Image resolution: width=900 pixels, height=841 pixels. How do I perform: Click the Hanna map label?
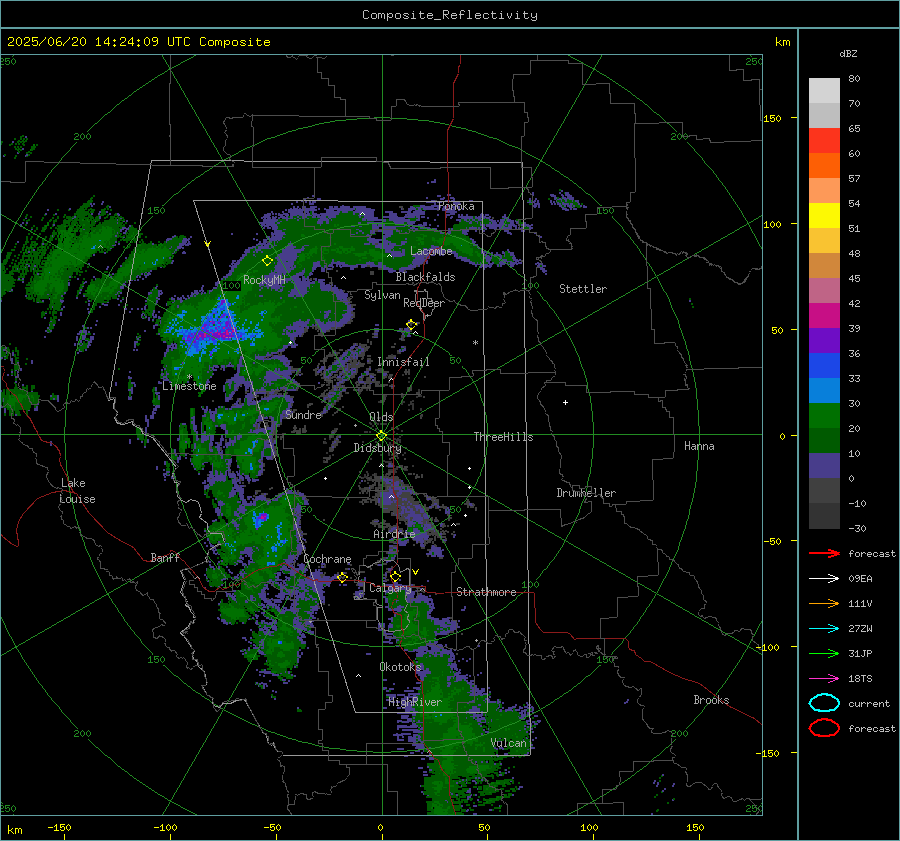(699, 446)
